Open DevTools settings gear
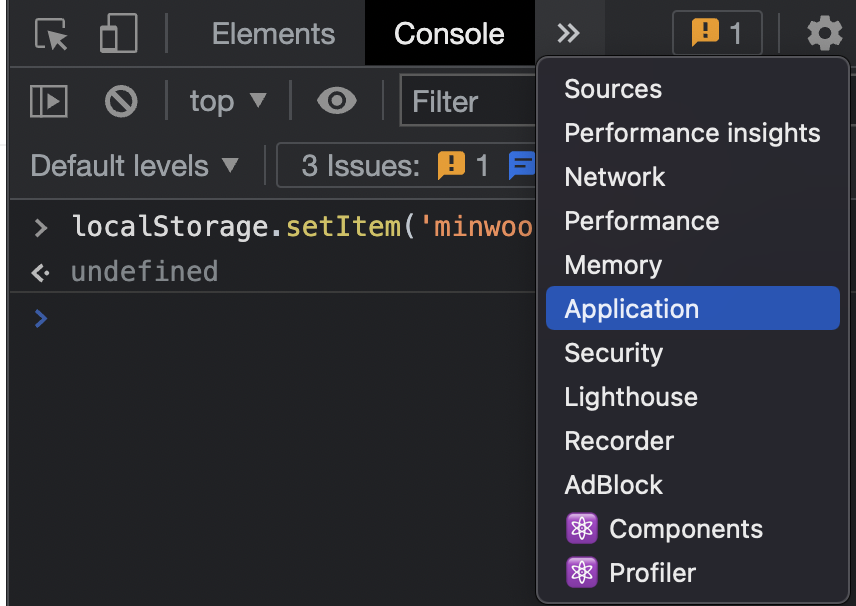Viewport: 856px width, 606px height. point(824,34)
